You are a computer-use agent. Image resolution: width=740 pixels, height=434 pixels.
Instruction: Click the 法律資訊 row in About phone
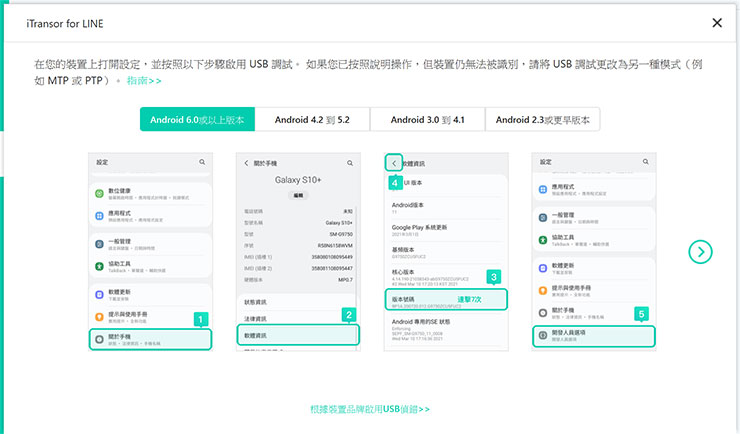coord(298,317)
